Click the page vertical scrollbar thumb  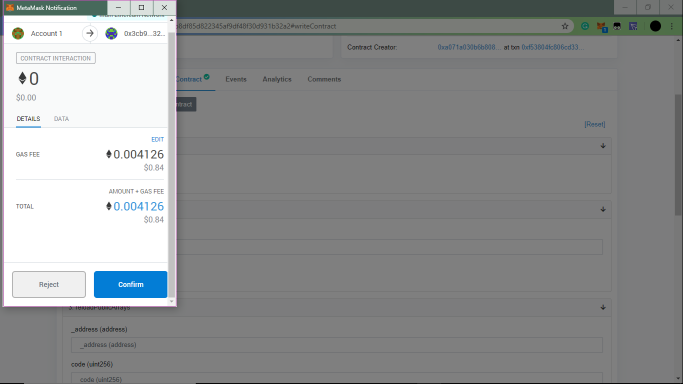coord(679,155)
